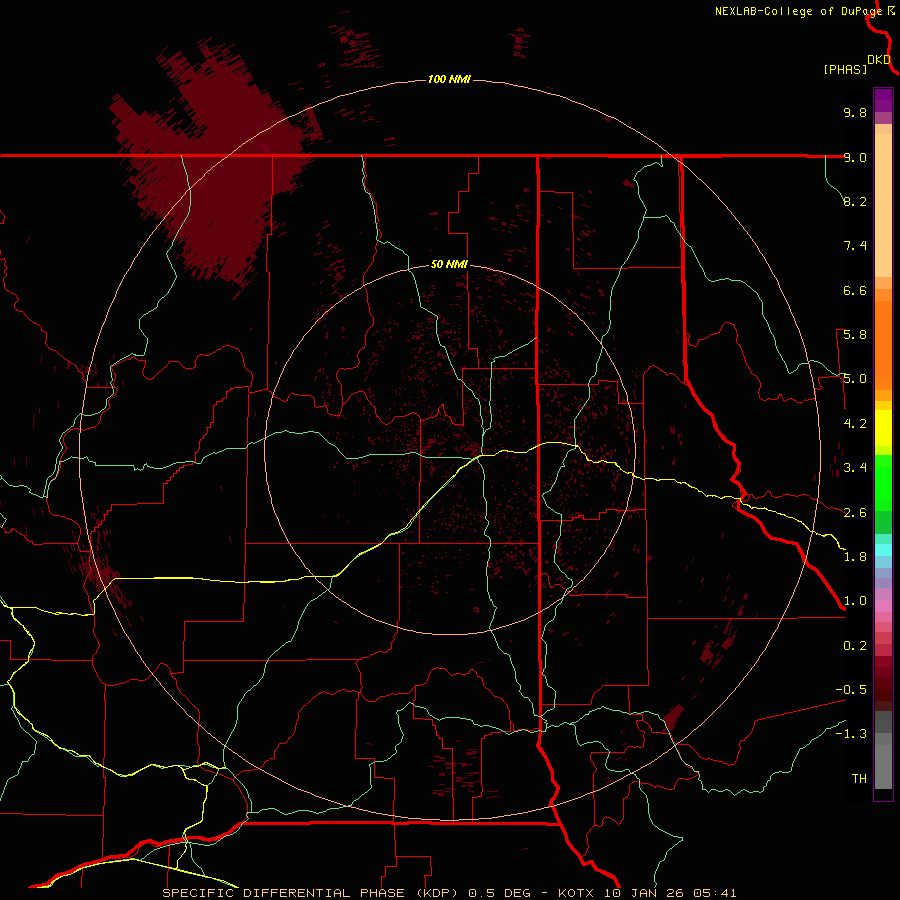900x900 pixels.
Task: Click the 2.6 scale value
Action: pos(855,513)
